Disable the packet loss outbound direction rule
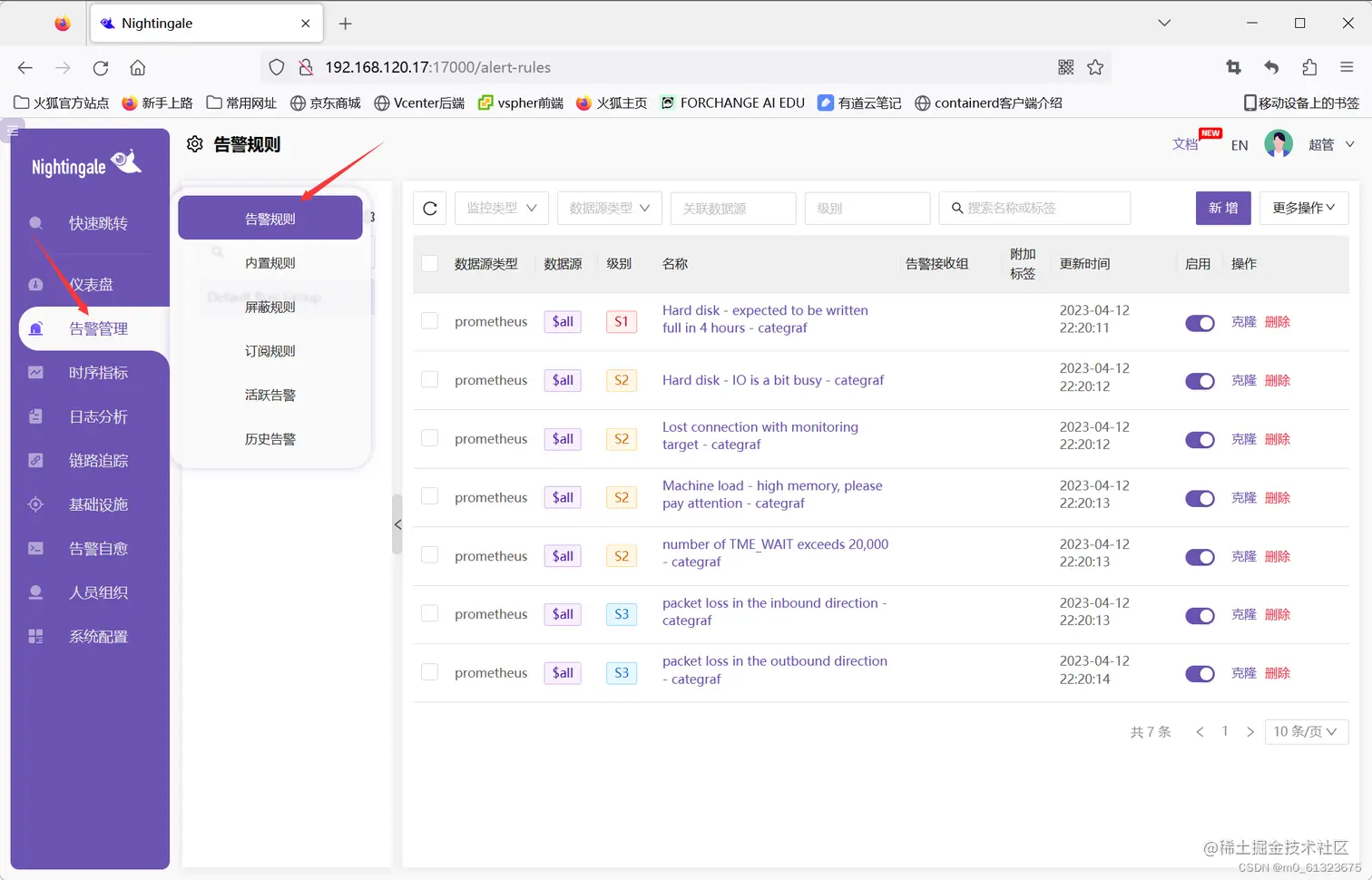 (x=1200, y=674)
